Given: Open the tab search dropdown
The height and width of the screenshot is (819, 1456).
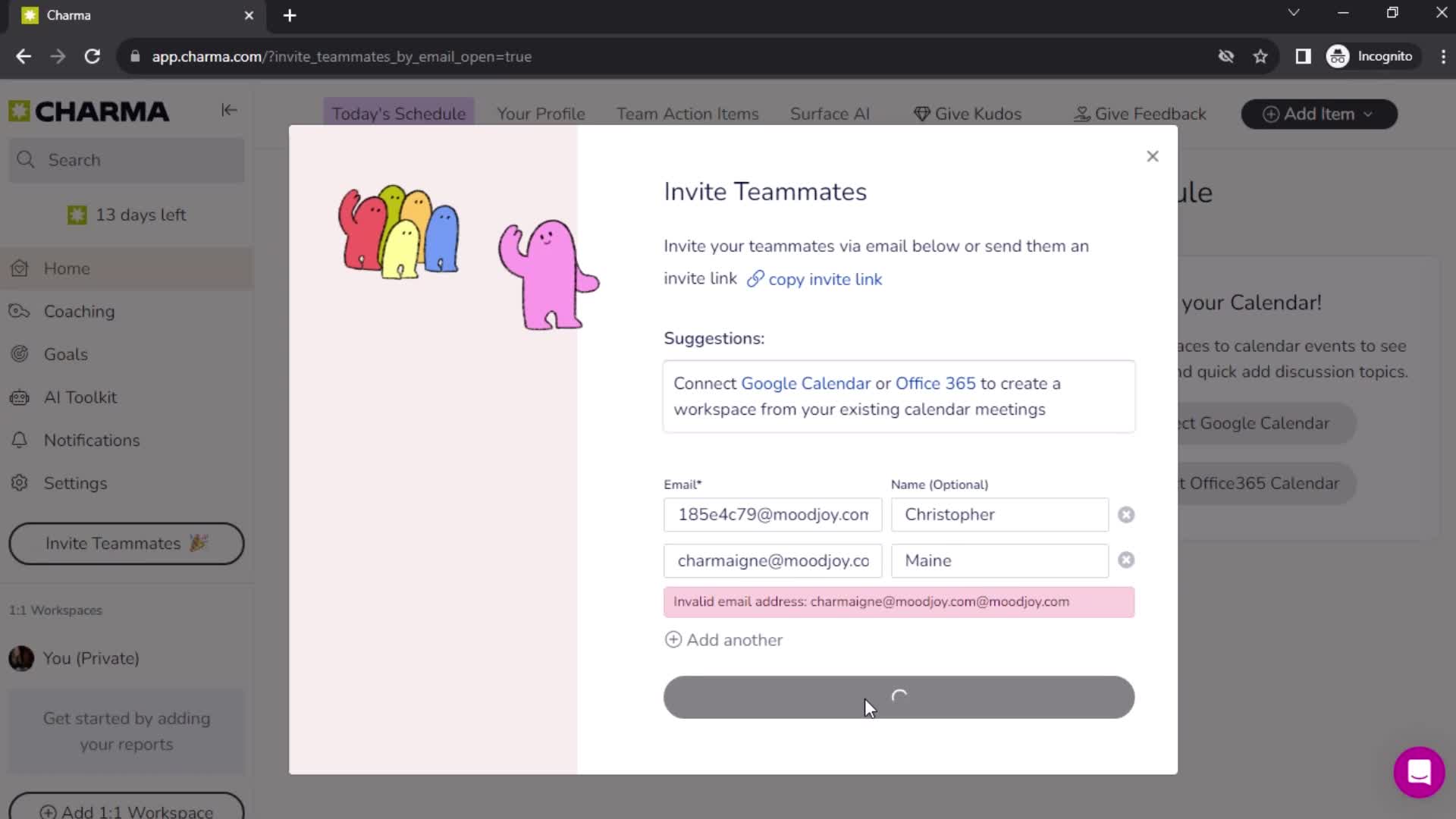Looking at the screenshot, I should coord(1294,13).
